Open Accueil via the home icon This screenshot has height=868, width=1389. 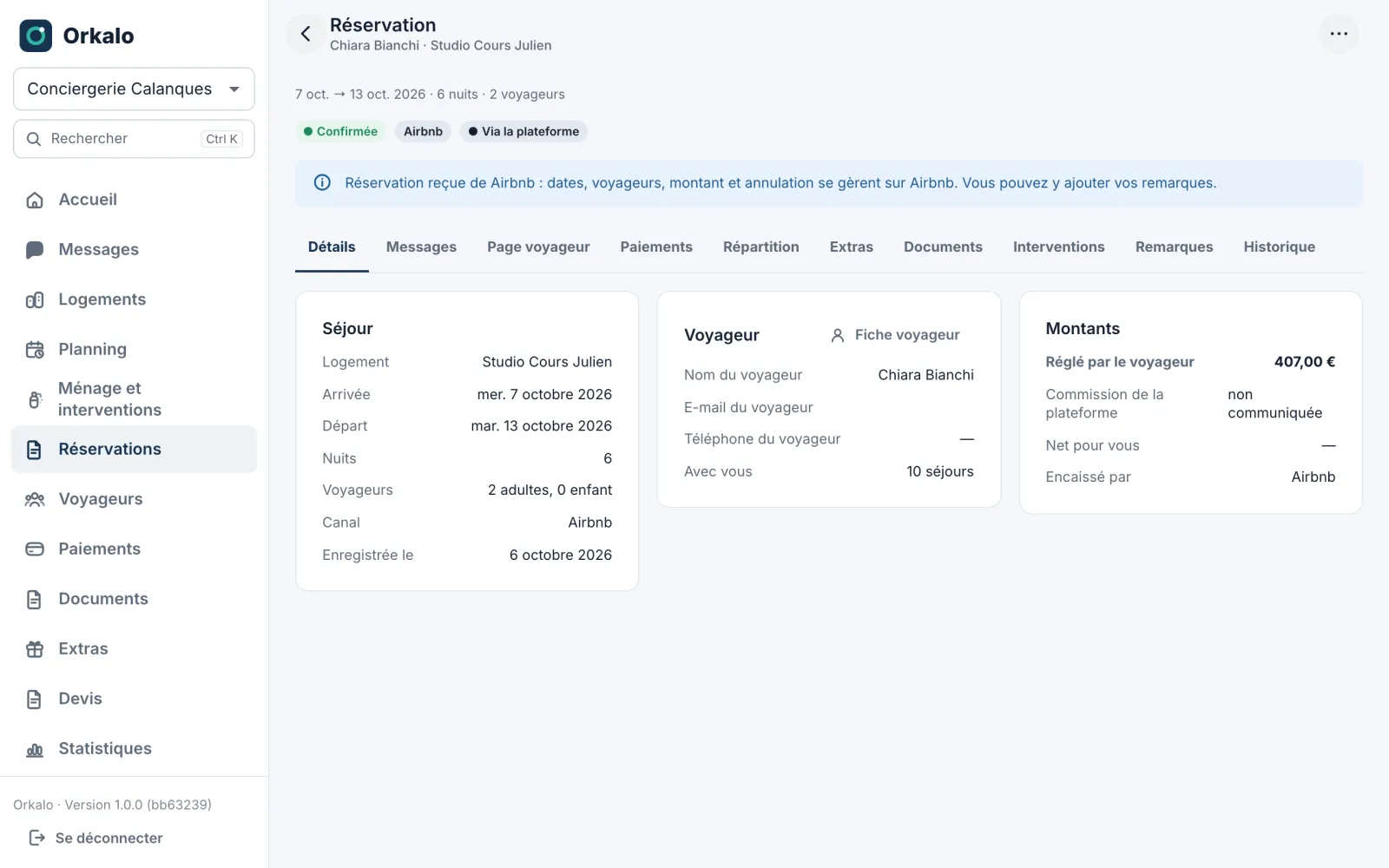pos(35,201)
